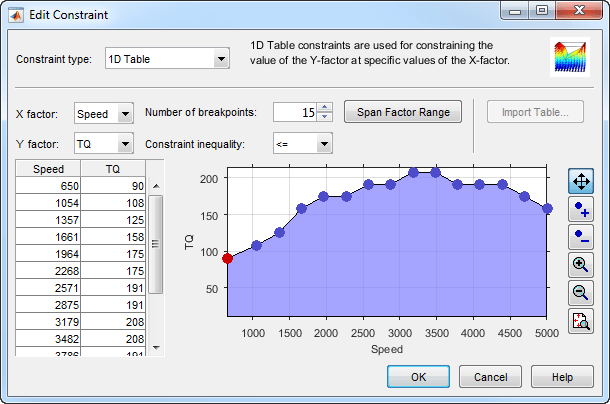Select Speed cell 3482

pos(48,339)
